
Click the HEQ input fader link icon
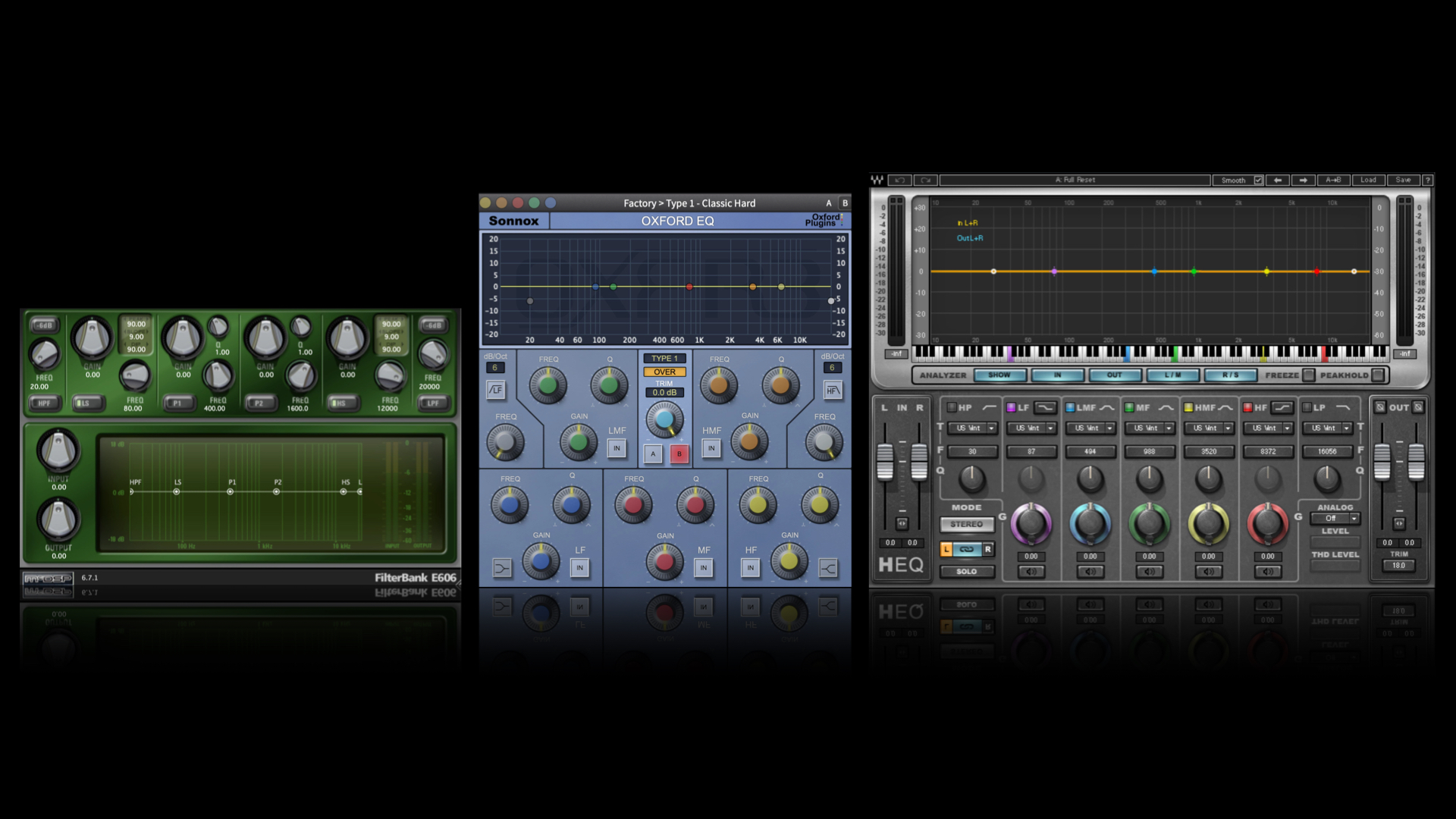click(902, 523)
